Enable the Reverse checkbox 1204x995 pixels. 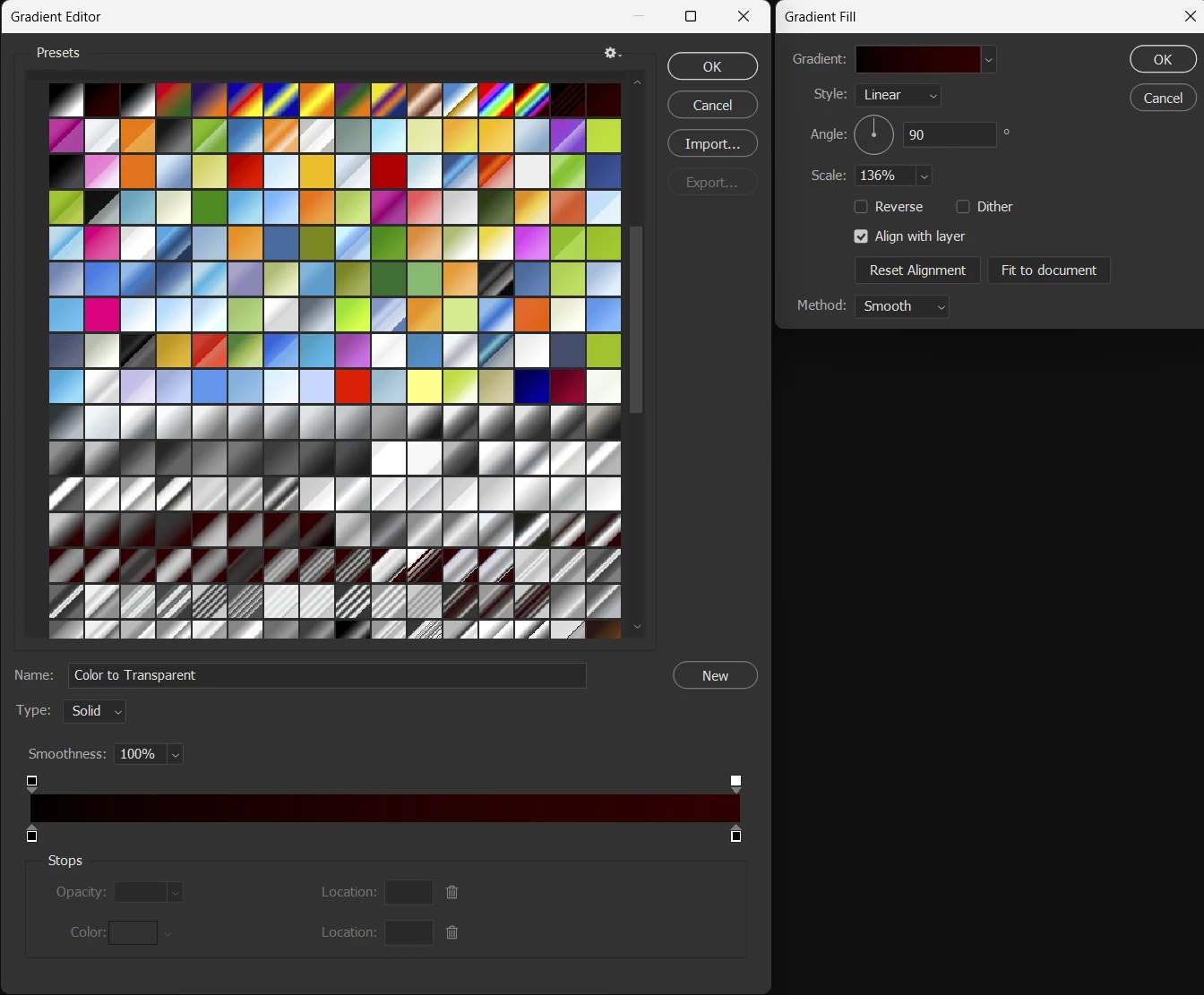point(861,207)
